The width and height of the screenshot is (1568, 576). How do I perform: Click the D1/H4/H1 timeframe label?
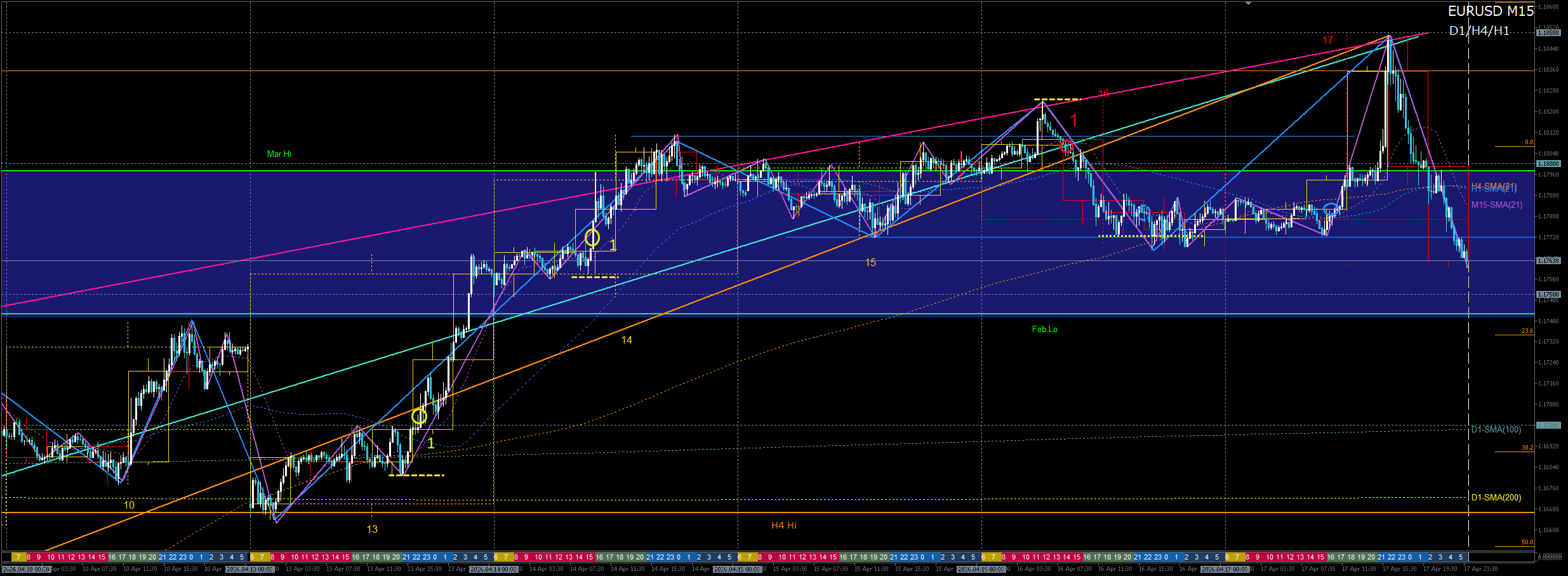[x=1478, y=31]
